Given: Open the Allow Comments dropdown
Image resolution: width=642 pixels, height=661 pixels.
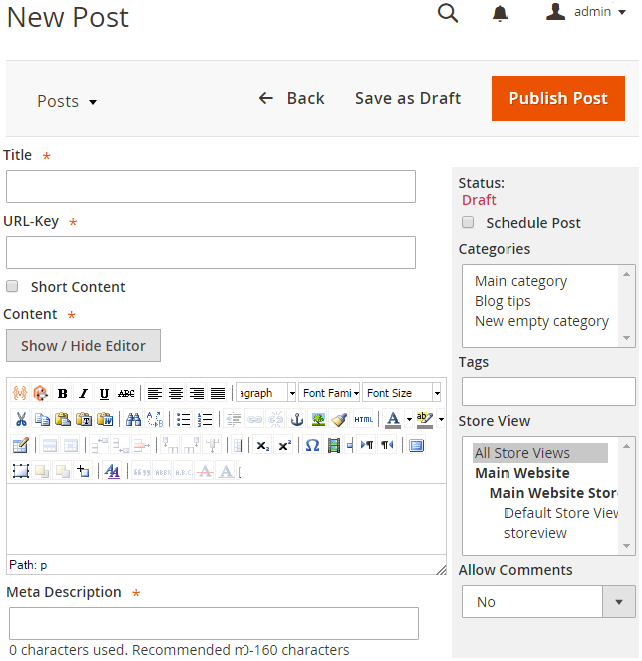Looking at the screenshot, I should pos(548,602).
